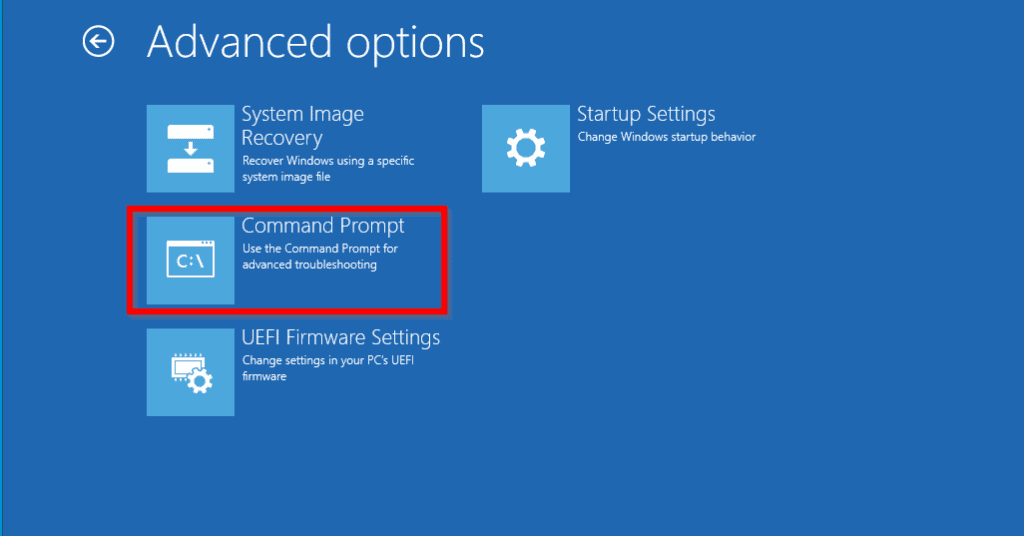
Task: Click the UEFI Firmware chip and gear icon
Action: click(x=190, y=372)
